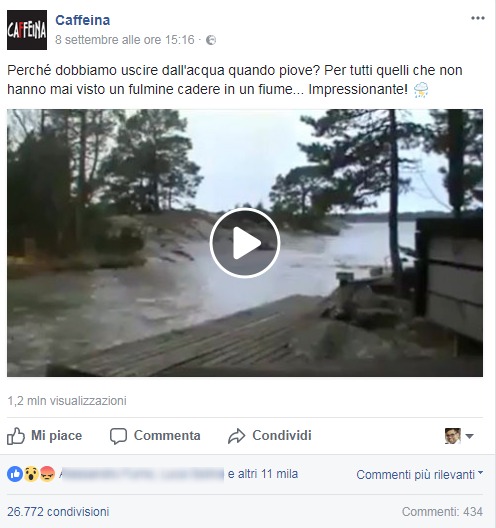Viewport: 496px width, 528px height.
Task: Click the thumbs-up Mi piace icon
Action: [16, 436]
